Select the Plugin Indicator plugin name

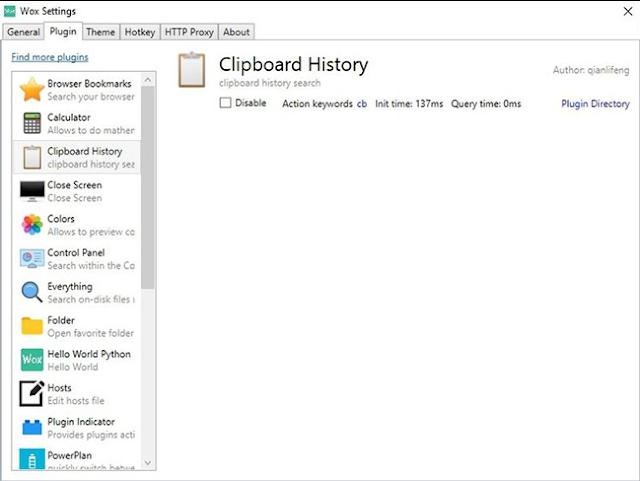tap(81, 421)
